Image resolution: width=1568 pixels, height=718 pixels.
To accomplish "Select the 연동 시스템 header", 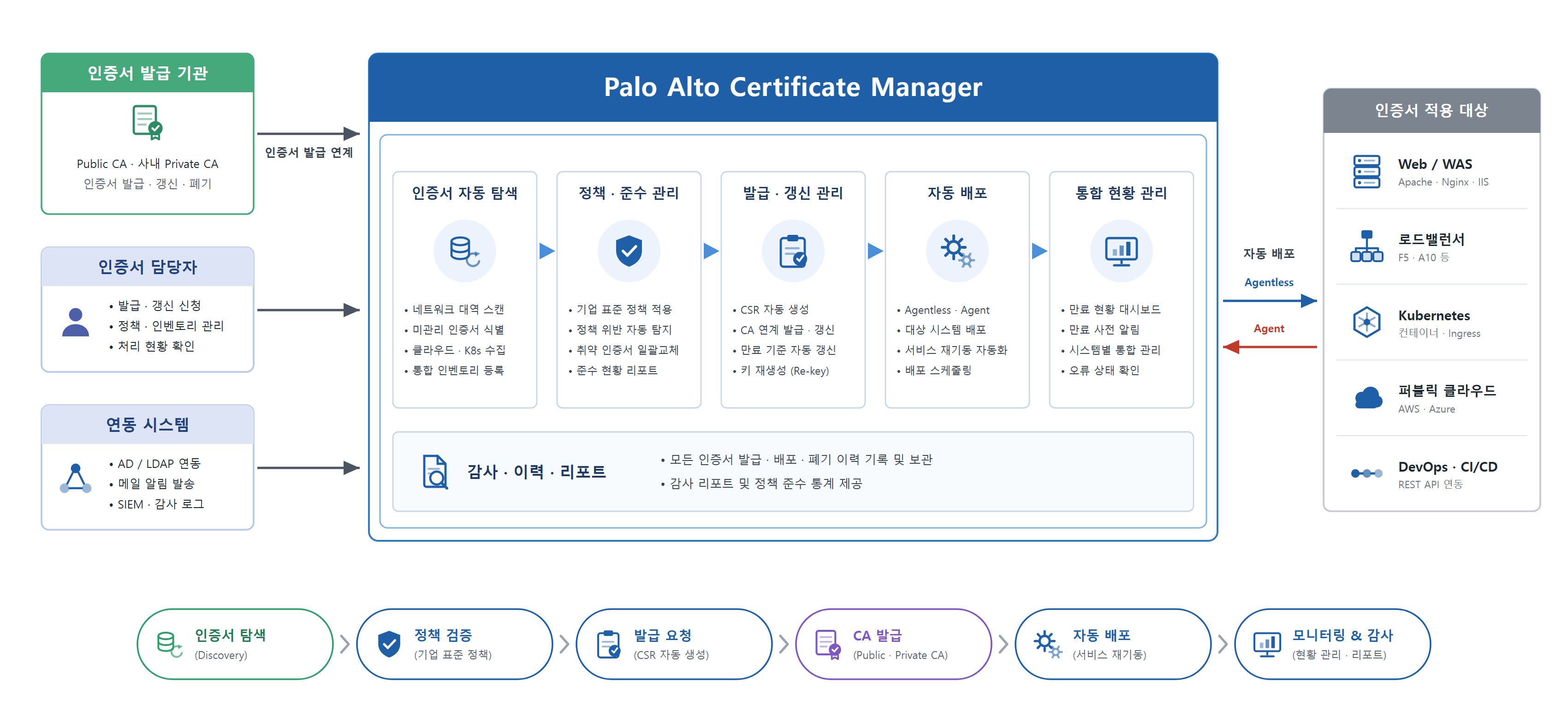I will tap(147, 425).
